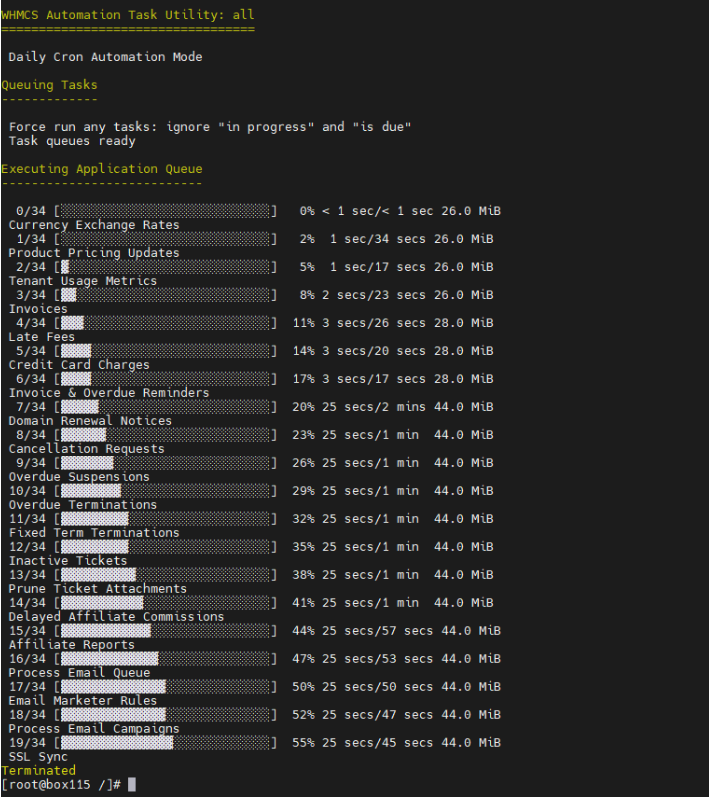Screen dimensions: 709x797
Task: Select the 'Cancellation Requests' line
Action: click(87, 448)
